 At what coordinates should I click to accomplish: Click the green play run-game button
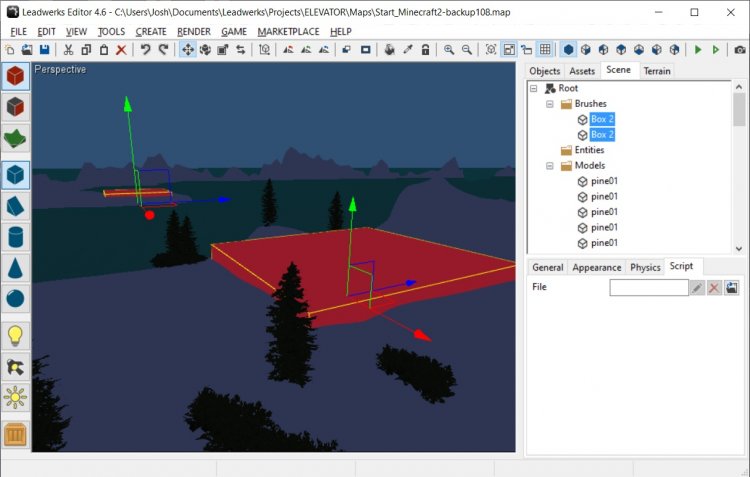697,49
